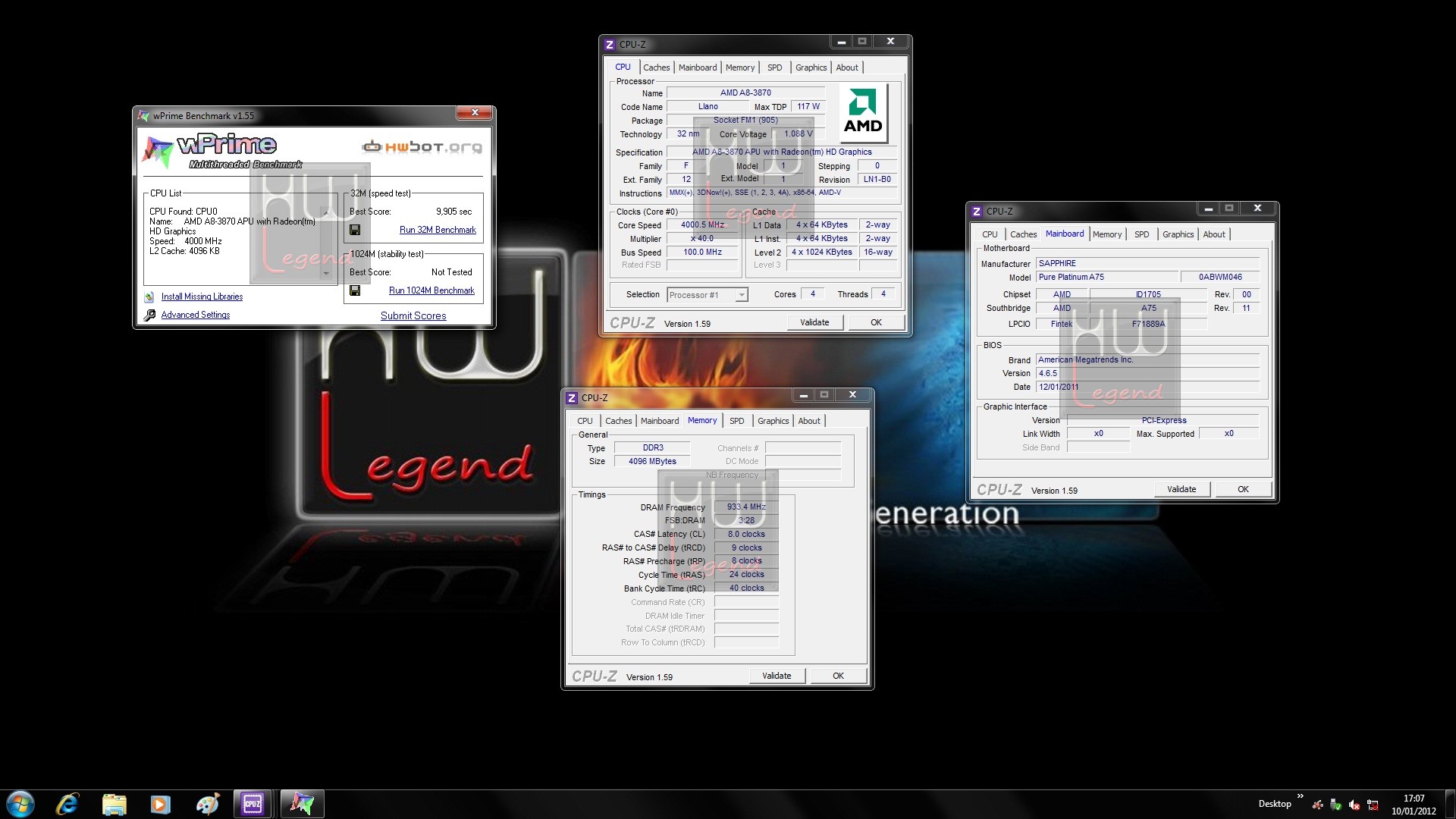Click the 4096 MBytes memory size value
Image resolution: width=1456 pixels, height=819 pixels.
[652, 461]
